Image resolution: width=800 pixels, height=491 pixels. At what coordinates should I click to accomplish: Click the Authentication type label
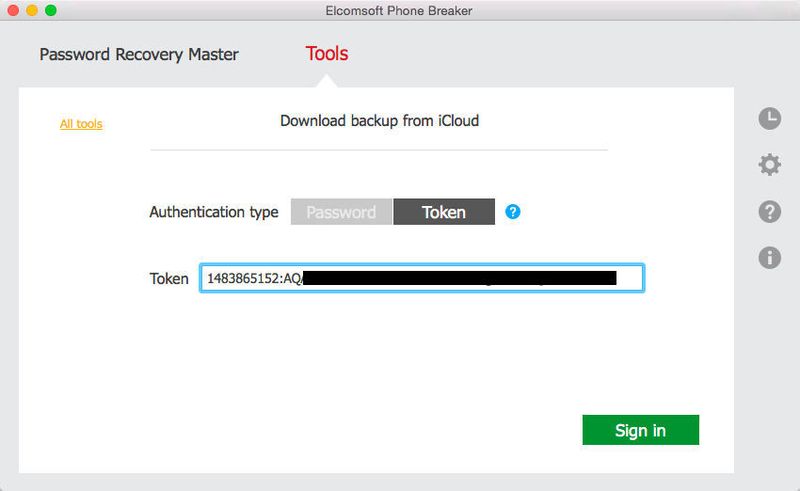[x=214, y=212]
